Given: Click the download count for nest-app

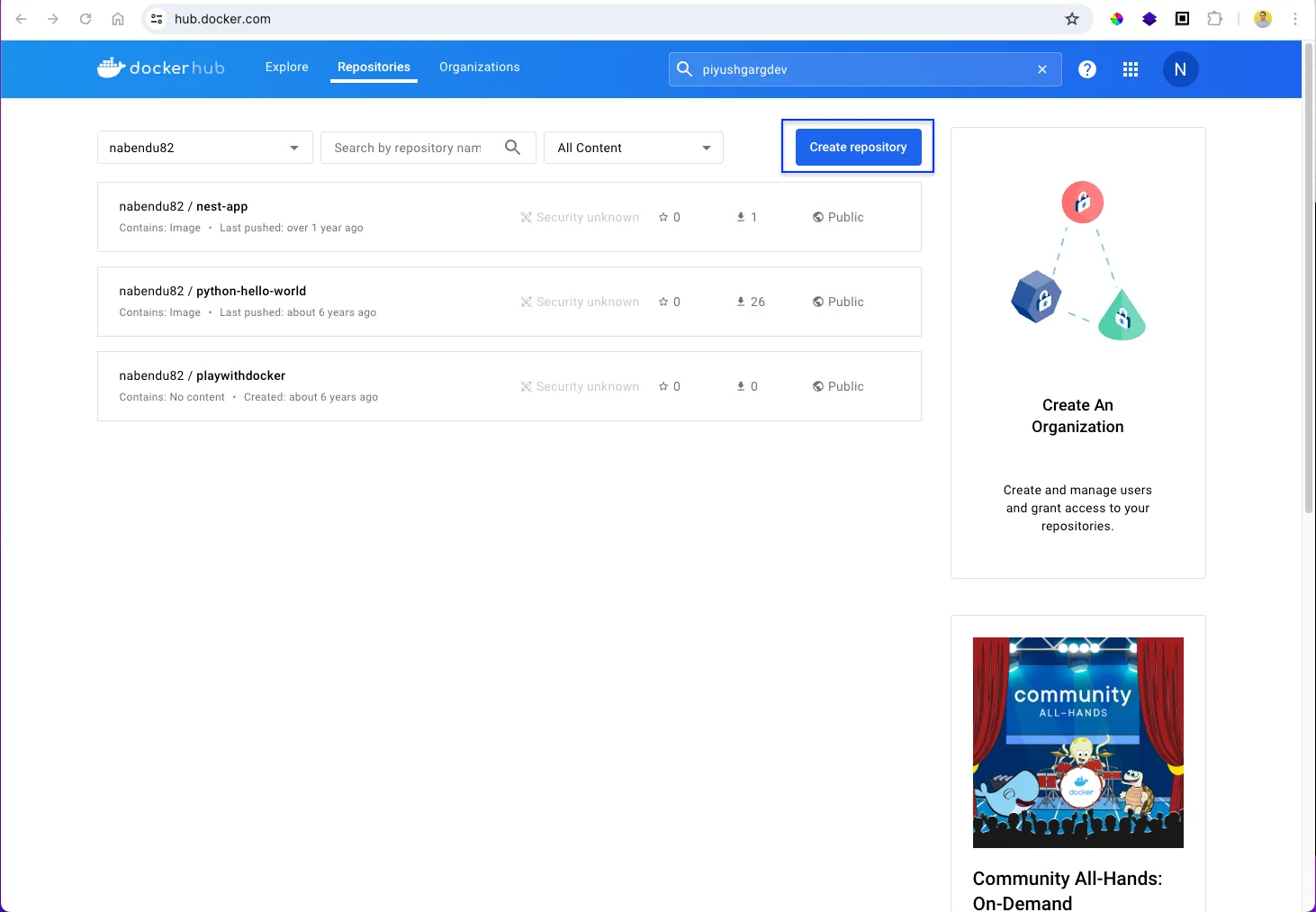Looking at the screenshot, I should tap(747, 217).
